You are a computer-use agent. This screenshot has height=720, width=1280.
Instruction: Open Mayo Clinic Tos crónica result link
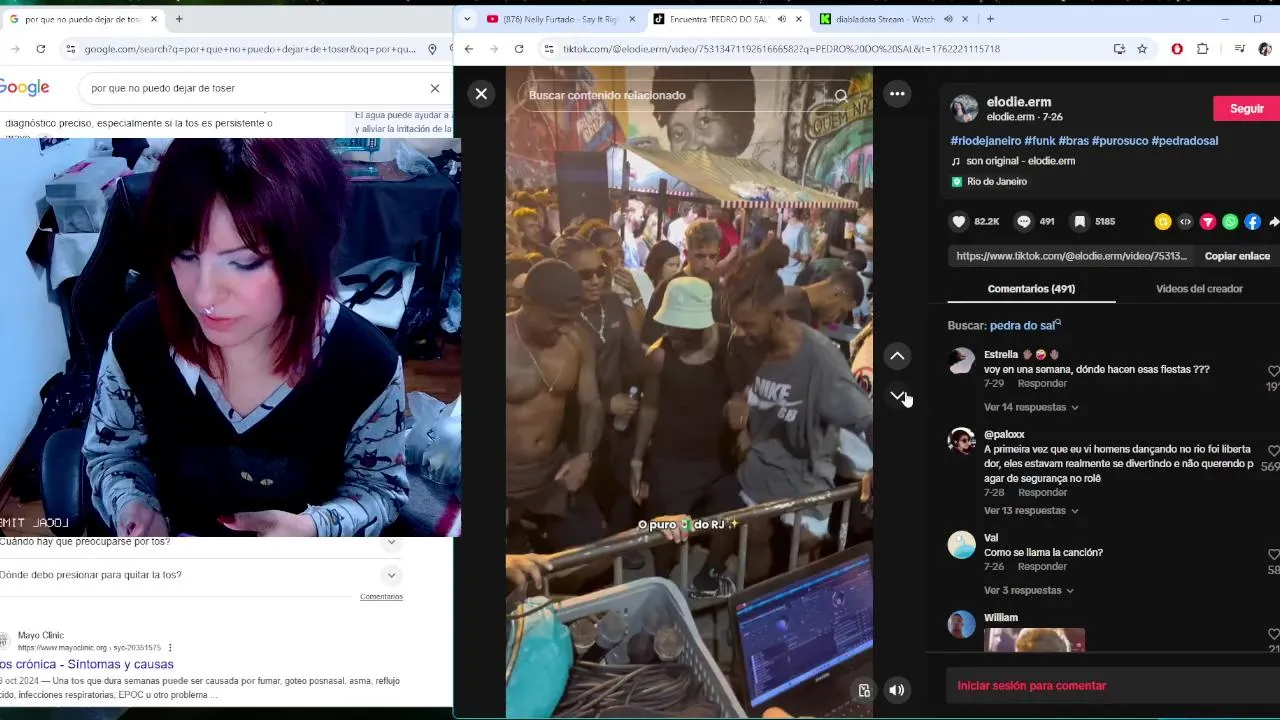87,664
